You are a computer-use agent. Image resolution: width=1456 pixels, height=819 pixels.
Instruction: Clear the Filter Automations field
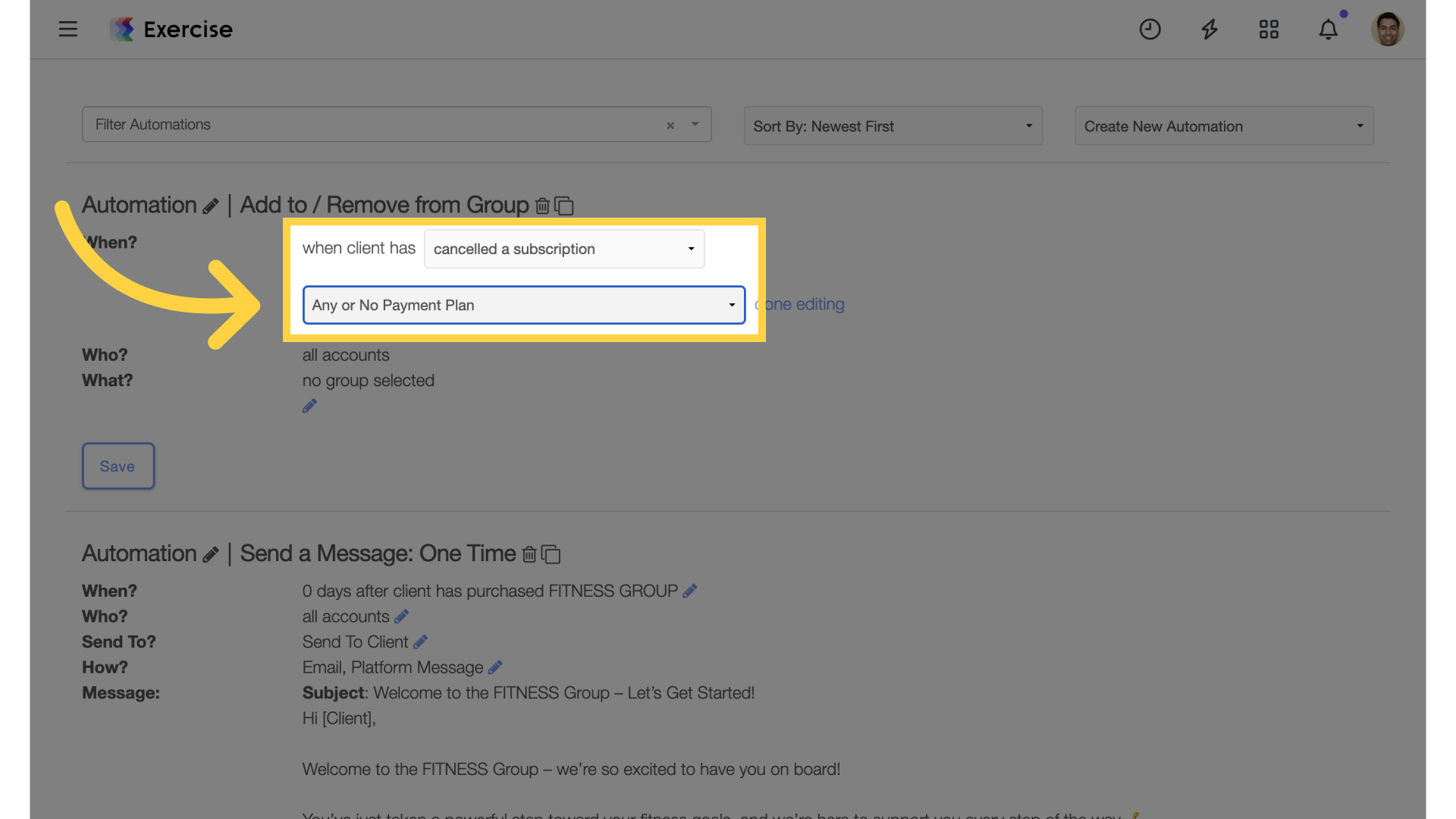pos(670,125)
